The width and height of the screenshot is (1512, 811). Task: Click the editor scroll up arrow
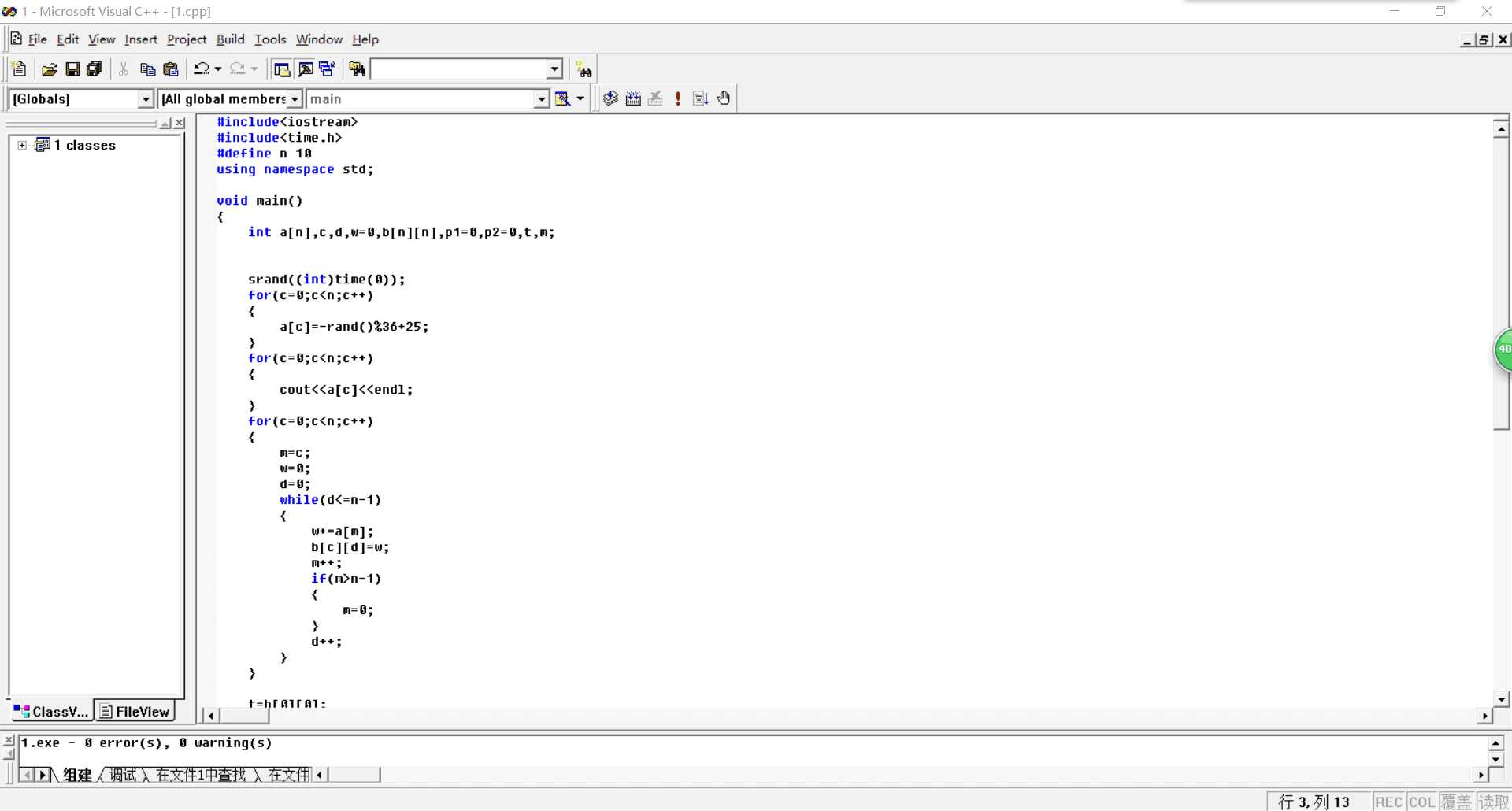pyautogui.click(x=1501, y=129)
